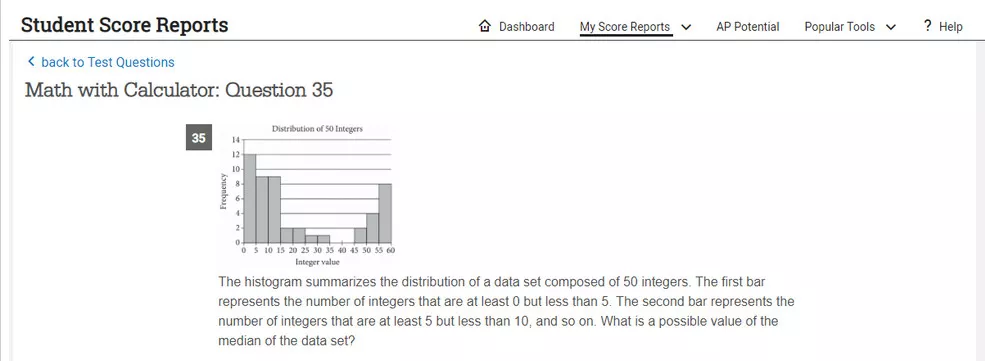Click the question paragraph about the median
985x361 pixels.
pos(506,311)
